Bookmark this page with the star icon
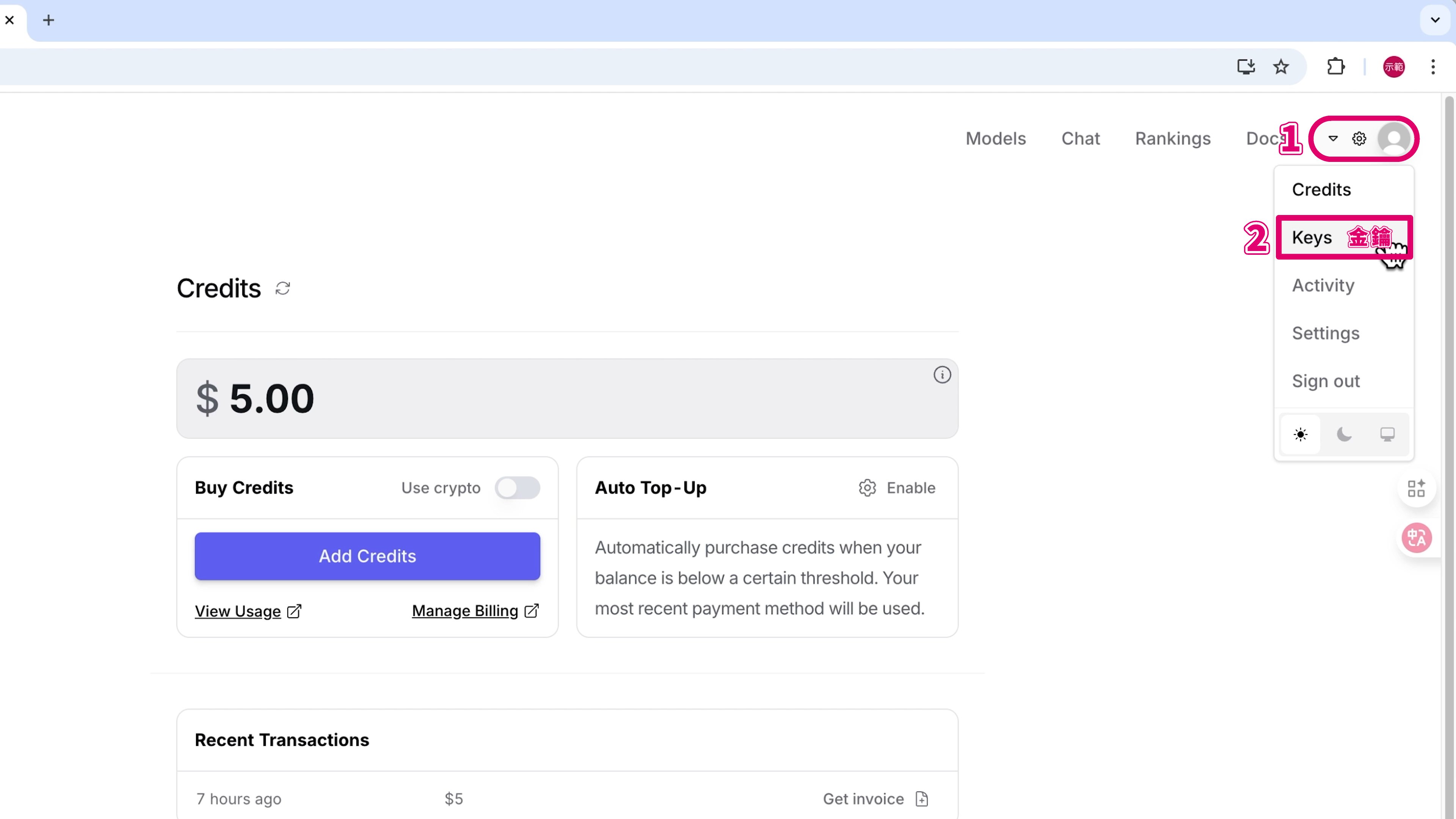Screen dimensions: 1456x819 (1281, 67)
